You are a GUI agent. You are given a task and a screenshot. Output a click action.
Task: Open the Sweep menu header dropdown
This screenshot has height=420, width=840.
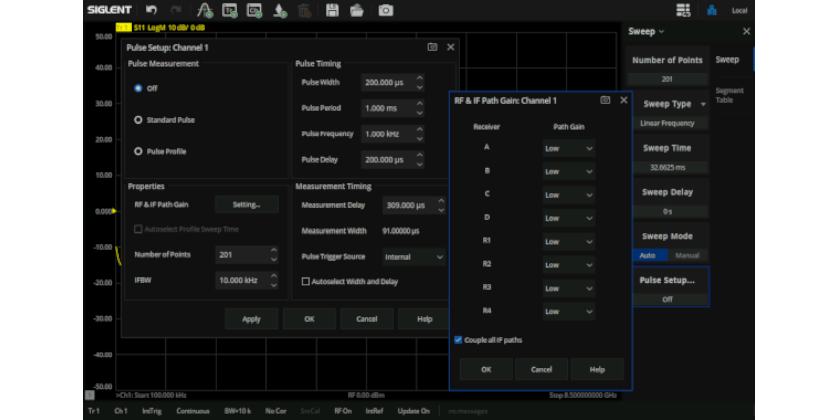coord(647,31)
